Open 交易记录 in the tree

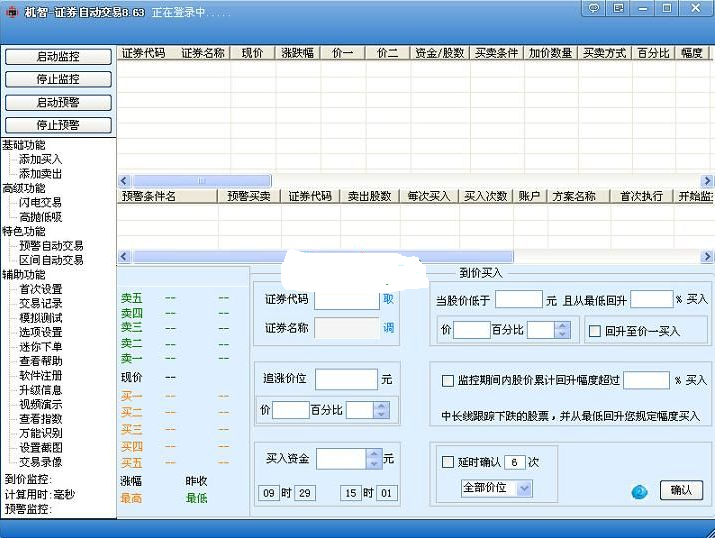[x=40, y=303]
